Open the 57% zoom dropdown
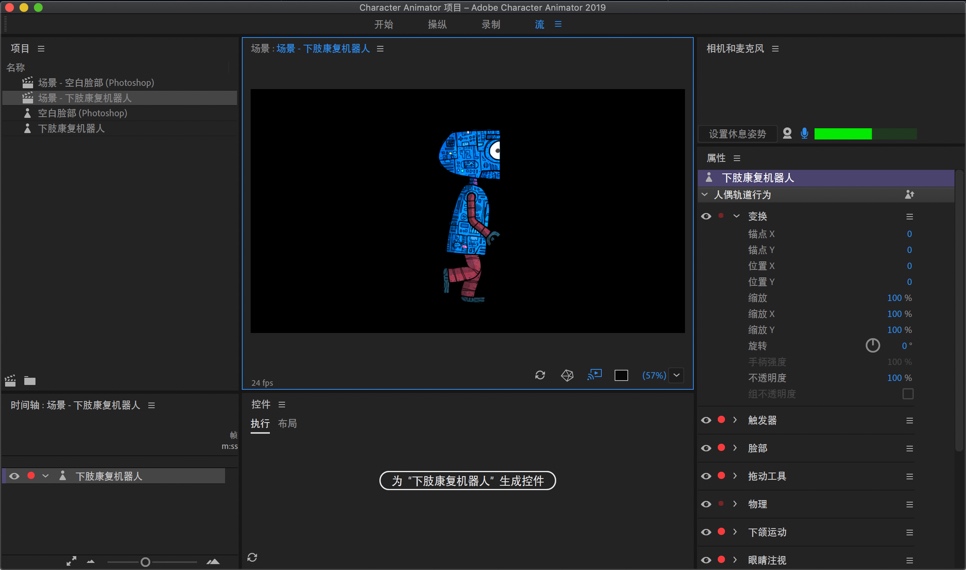The height and width of the screenshot is (570, 966). click(x=676, y=375)
